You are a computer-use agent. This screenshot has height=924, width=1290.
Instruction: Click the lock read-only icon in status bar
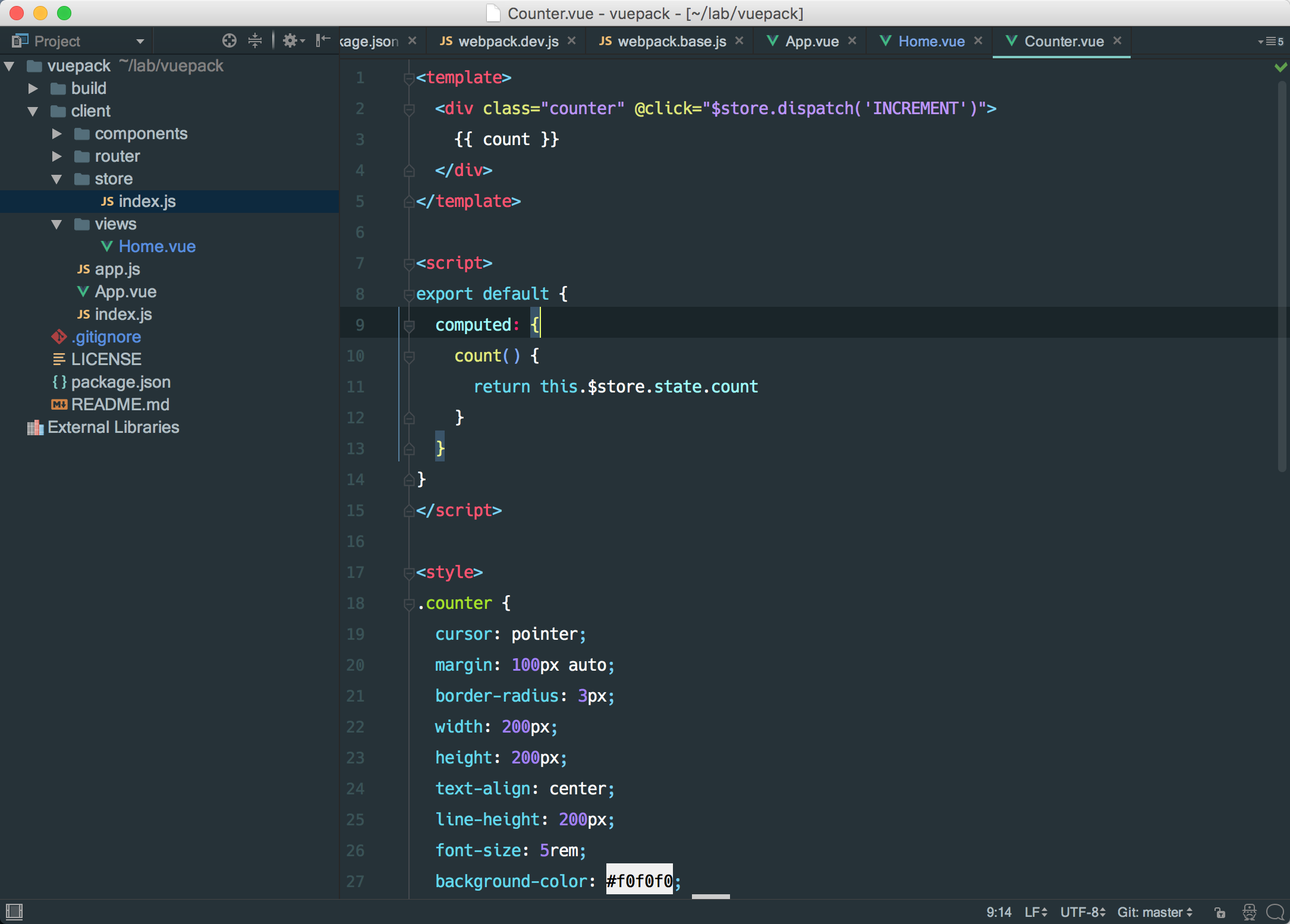(x=1219, y=912)
